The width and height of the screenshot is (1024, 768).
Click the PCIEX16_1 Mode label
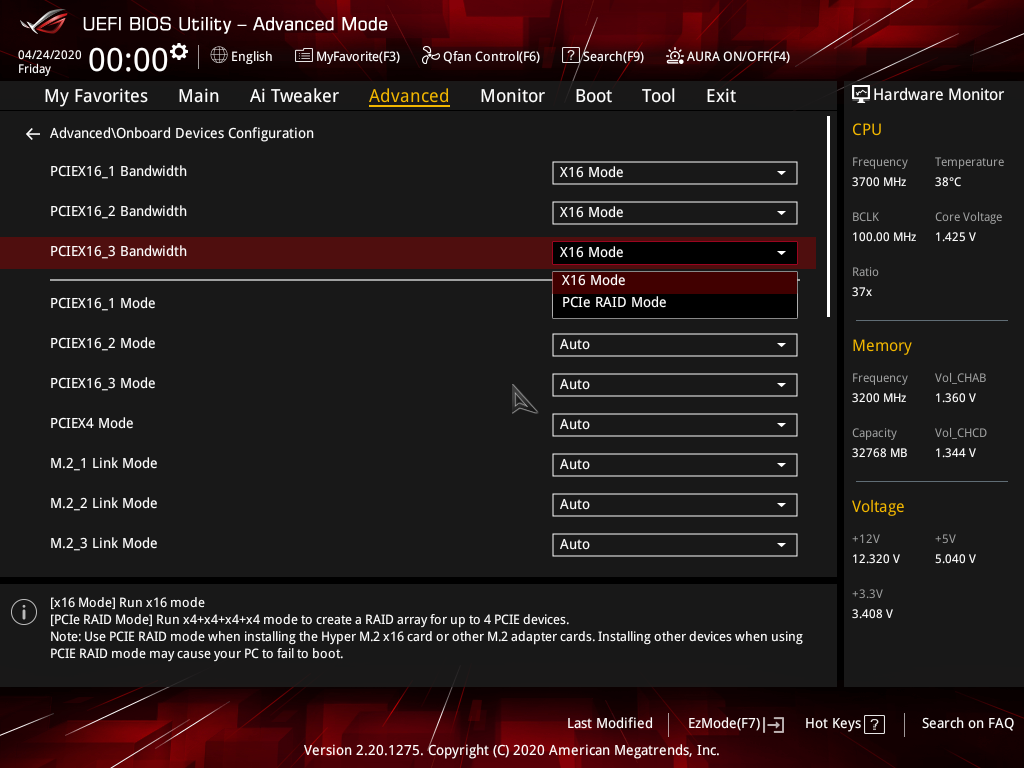(x=103, y=304)
